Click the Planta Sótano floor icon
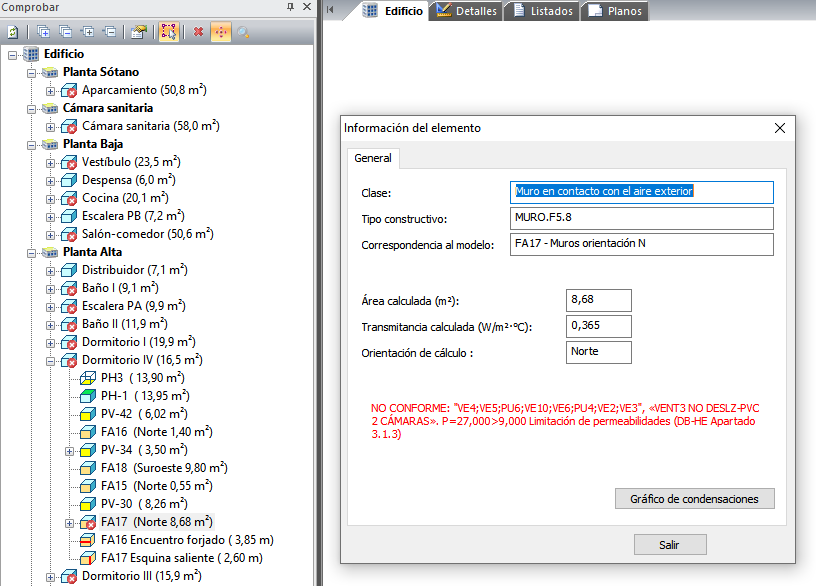This screenshot has height=586, width=816. [50, 72]
